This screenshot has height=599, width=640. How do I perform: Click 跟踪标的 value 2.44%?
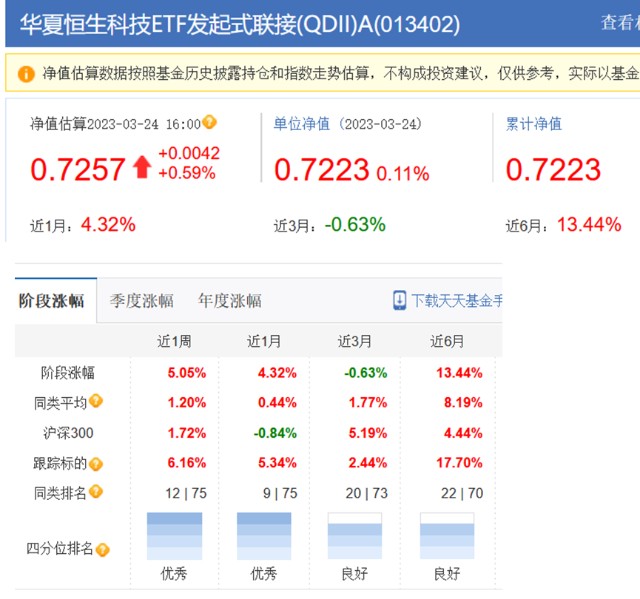coord(368,463)
